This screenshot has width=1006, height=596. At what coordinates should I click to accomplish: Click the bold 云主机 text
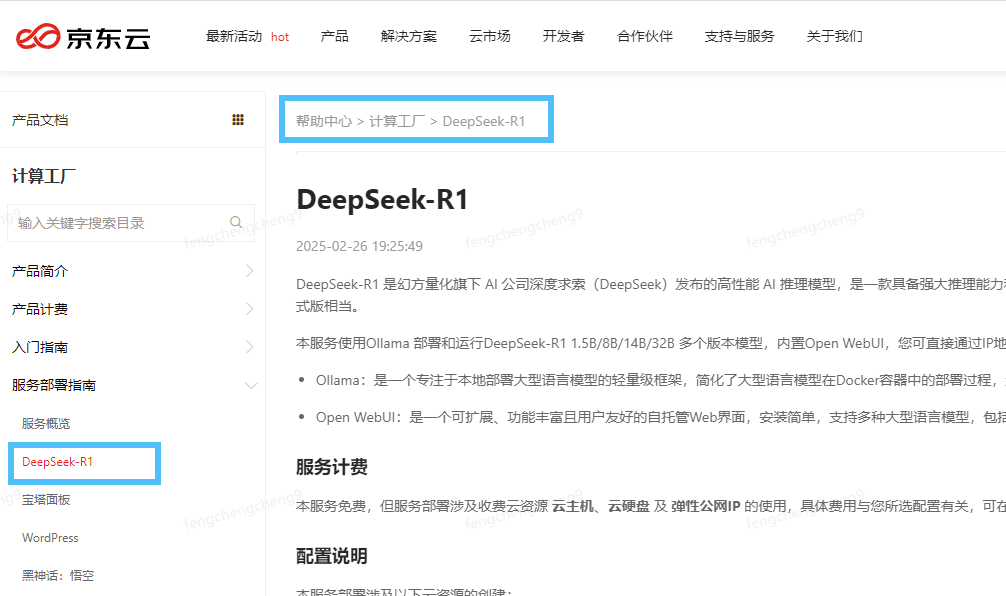point(573,506)
